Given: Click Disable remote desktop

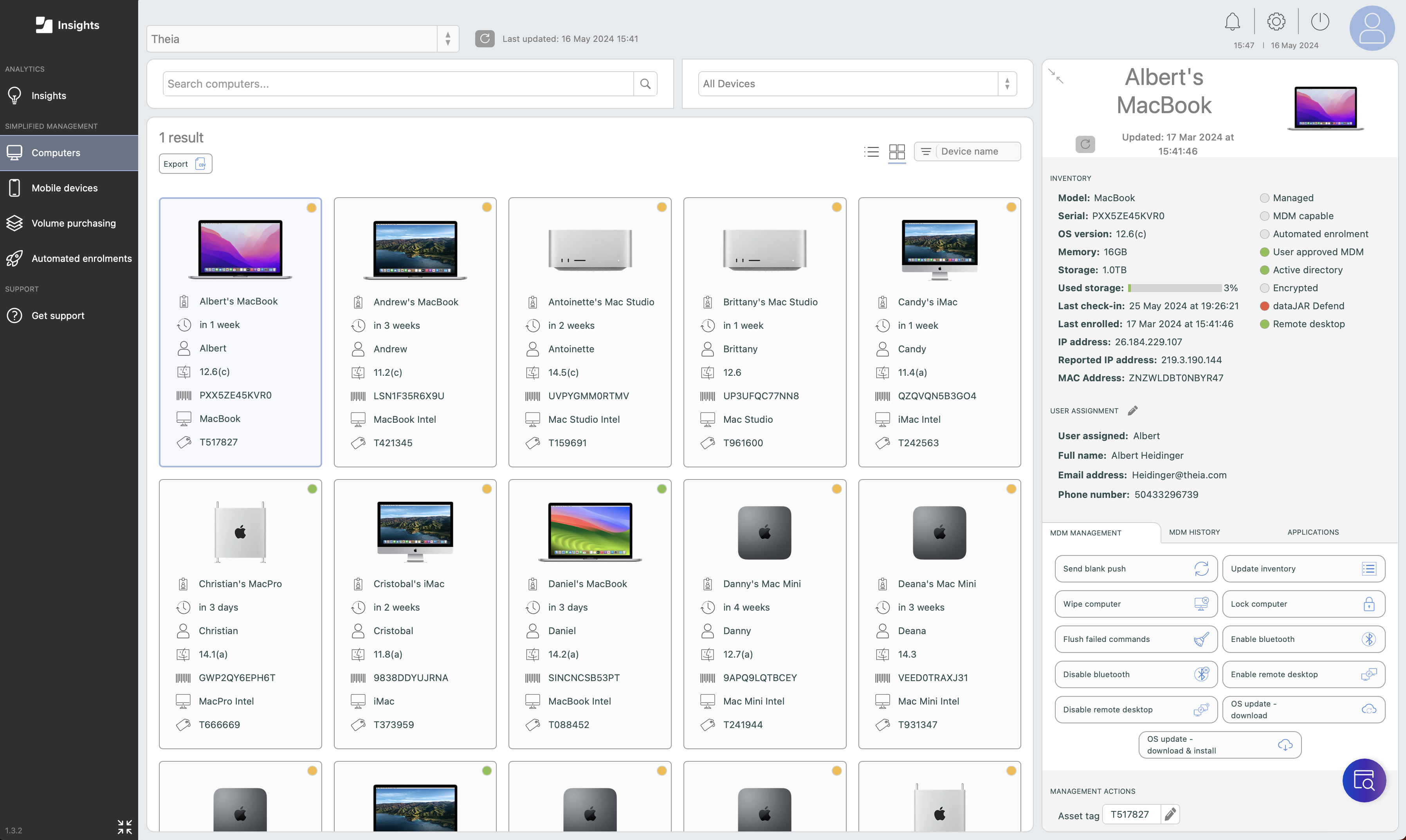Looking at the screenshot, I should tap(1136, 709).
